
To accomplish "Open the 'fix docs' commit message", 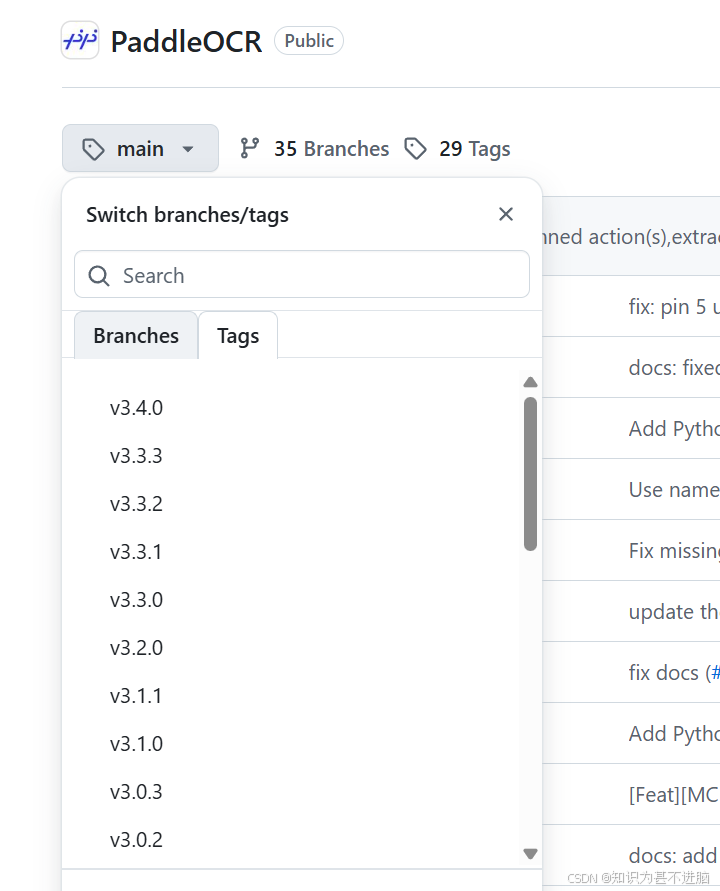I will [x=663, y=673].
